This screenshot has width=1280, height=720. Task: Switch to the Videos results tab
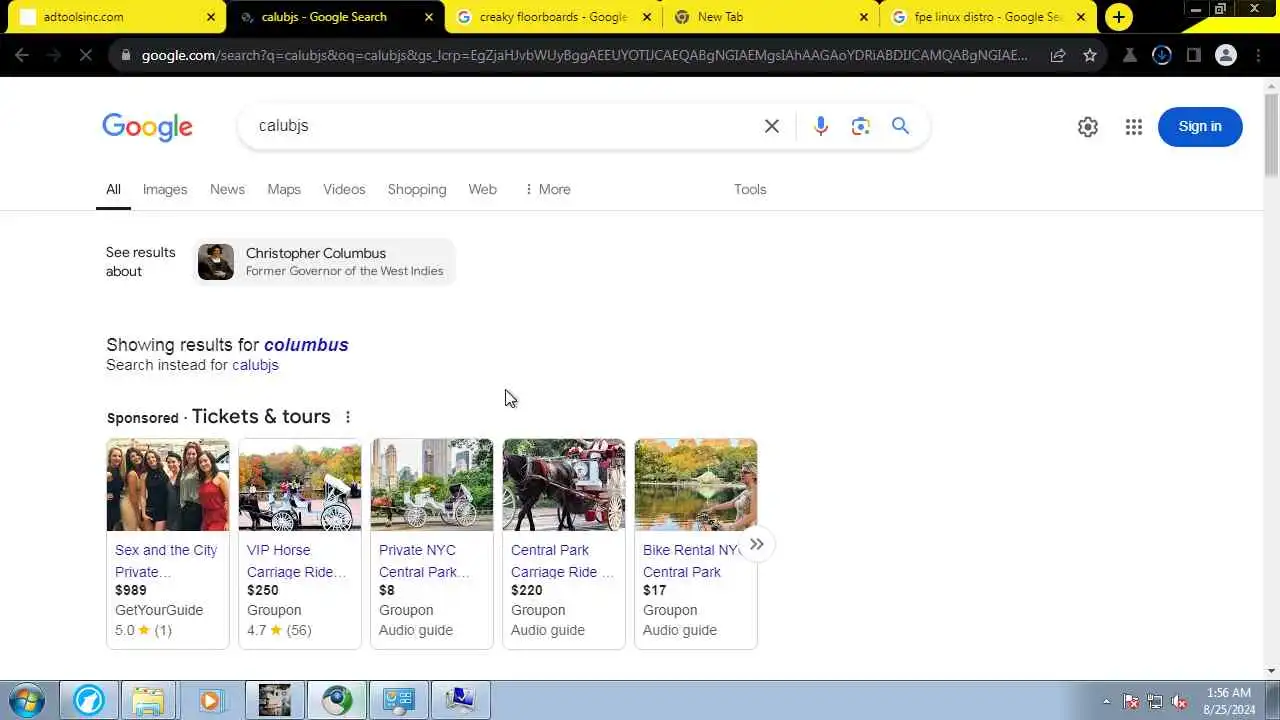[x=344, y=189]
